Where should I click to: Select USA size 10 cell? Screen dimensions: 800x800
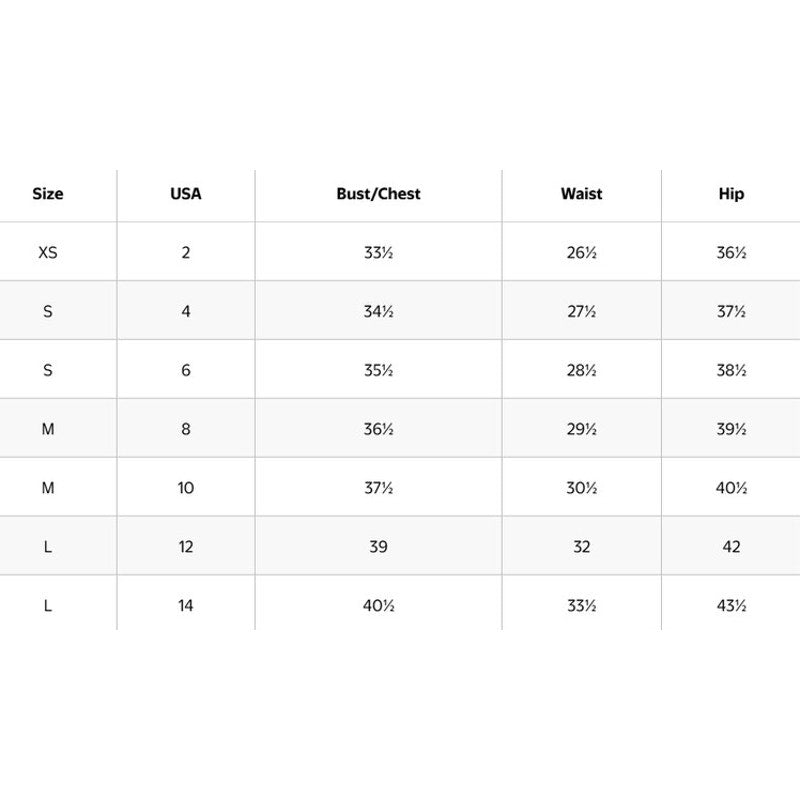[186, 488]
